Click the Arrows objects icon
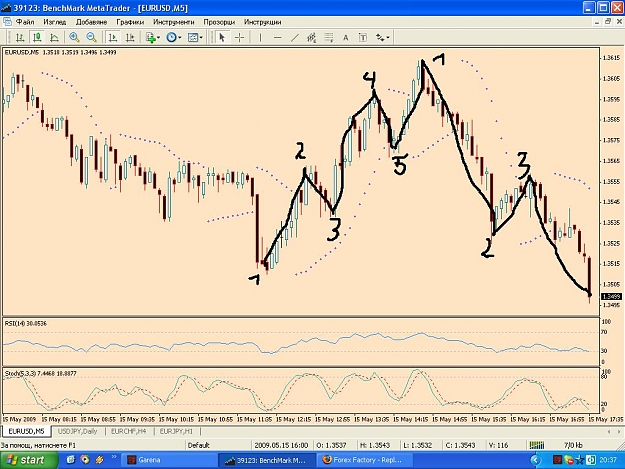The image size is (625, 469). [380, 37]
